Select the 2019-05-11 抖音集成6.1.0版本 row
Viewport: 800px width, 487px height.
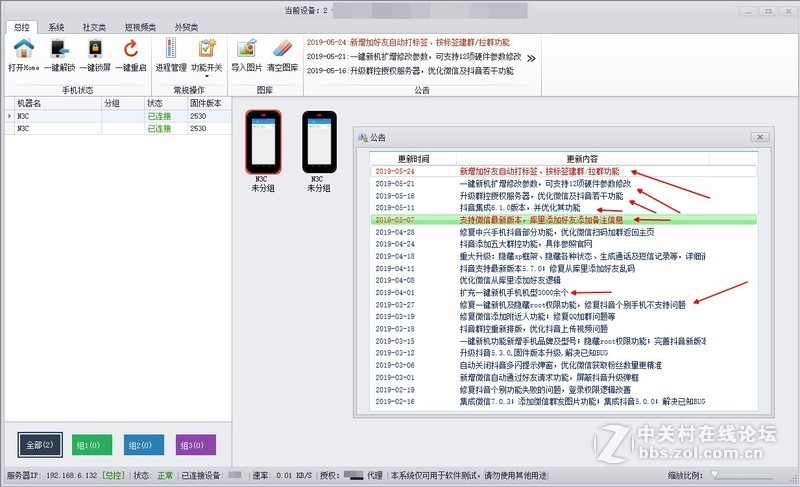pyautogui.click(x=563, y=208)
